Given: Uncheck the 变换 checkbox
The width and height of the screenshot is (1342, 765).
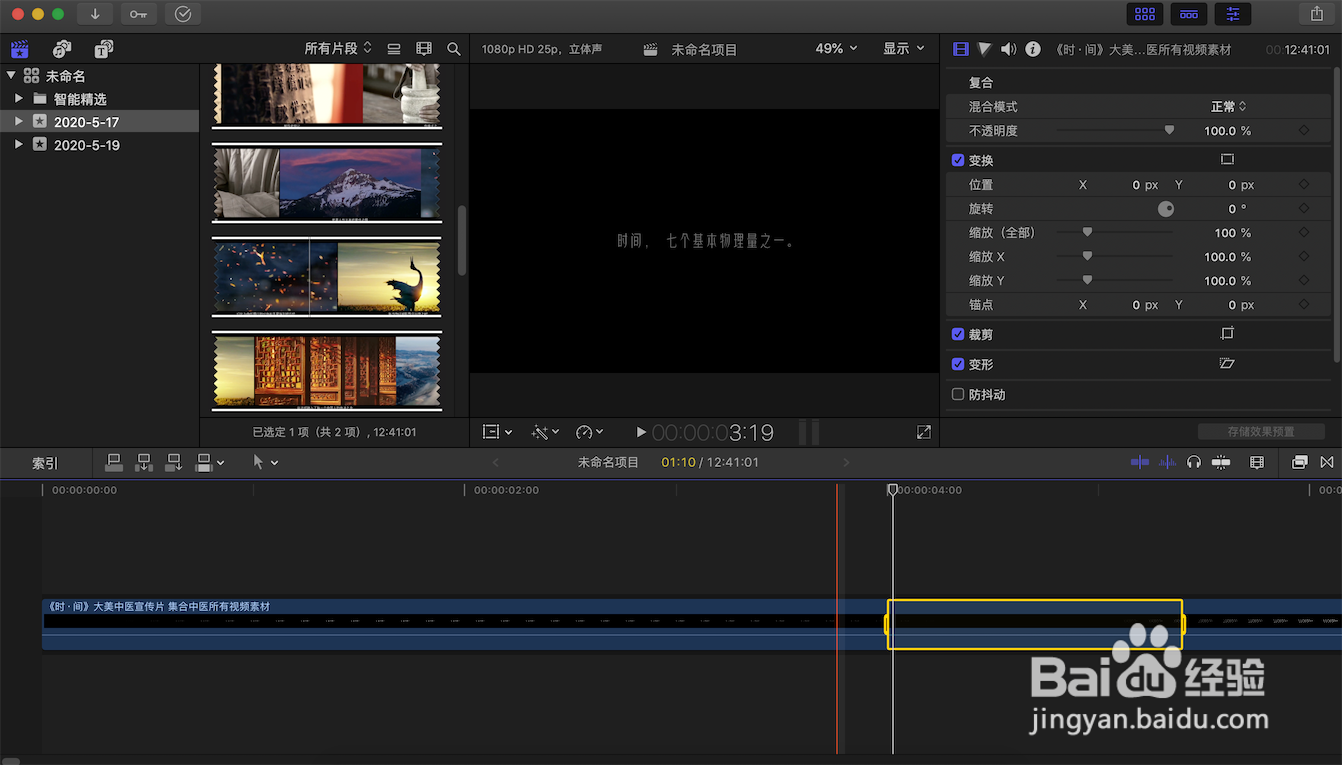Looking at the screenshot, I should tap(958, 160).
